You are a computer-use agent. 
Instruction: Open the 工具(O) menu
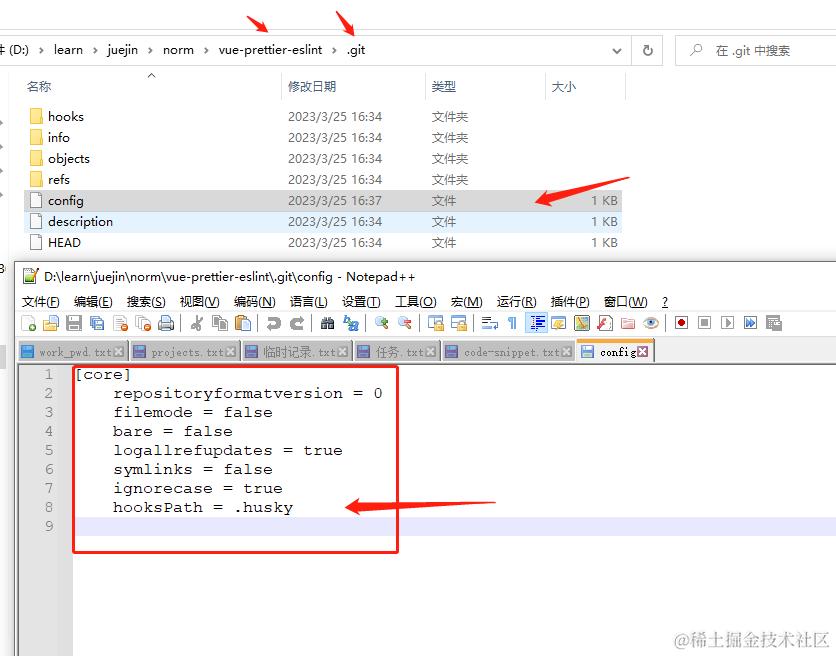[415, 302]
